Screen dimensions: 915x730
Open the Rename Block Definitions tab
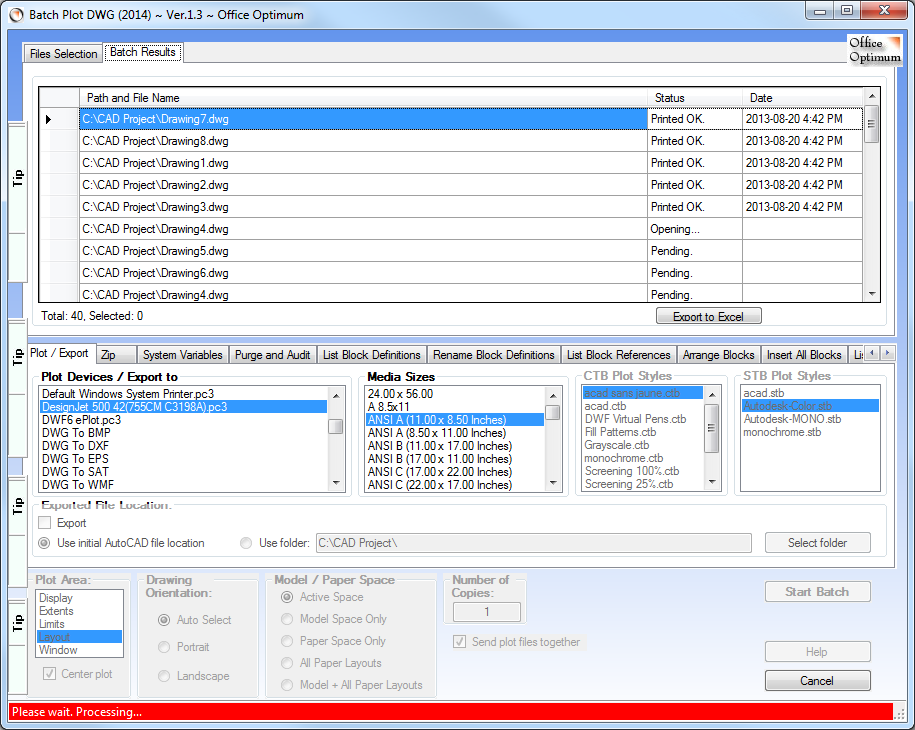pos(494,355)
